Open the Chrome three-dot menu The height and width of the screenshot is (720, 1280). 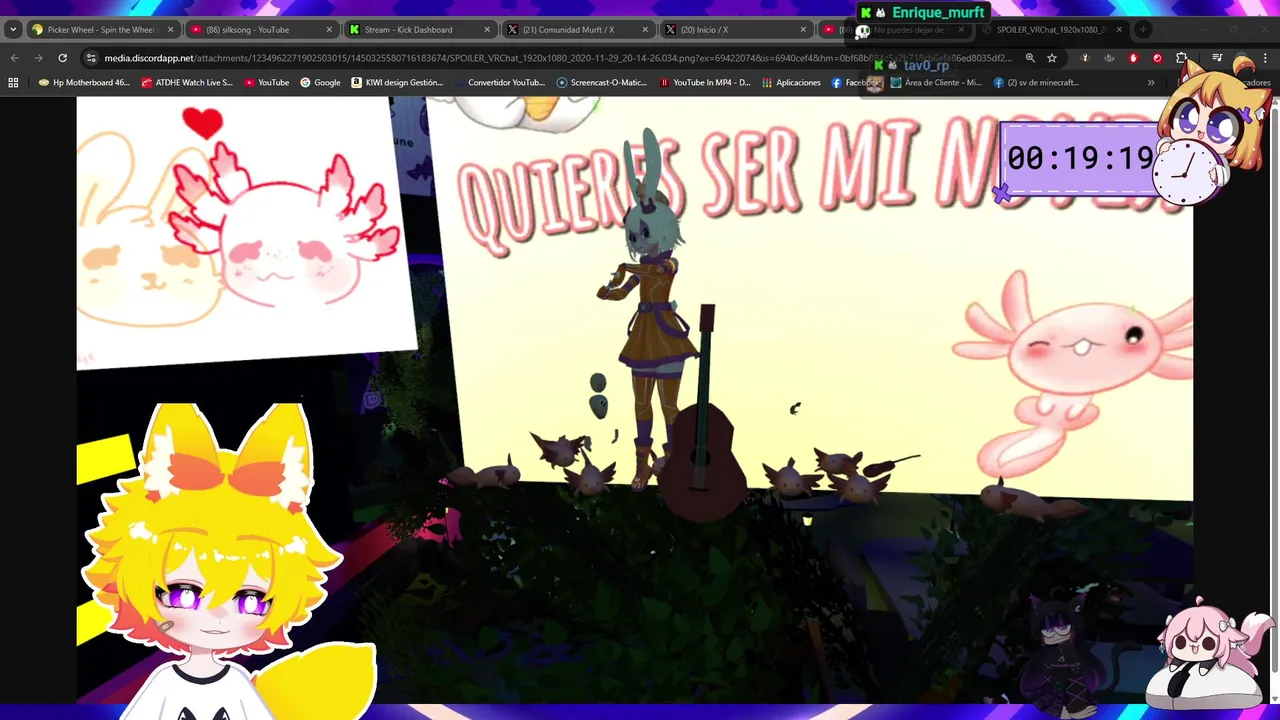tap(1265, 58)
